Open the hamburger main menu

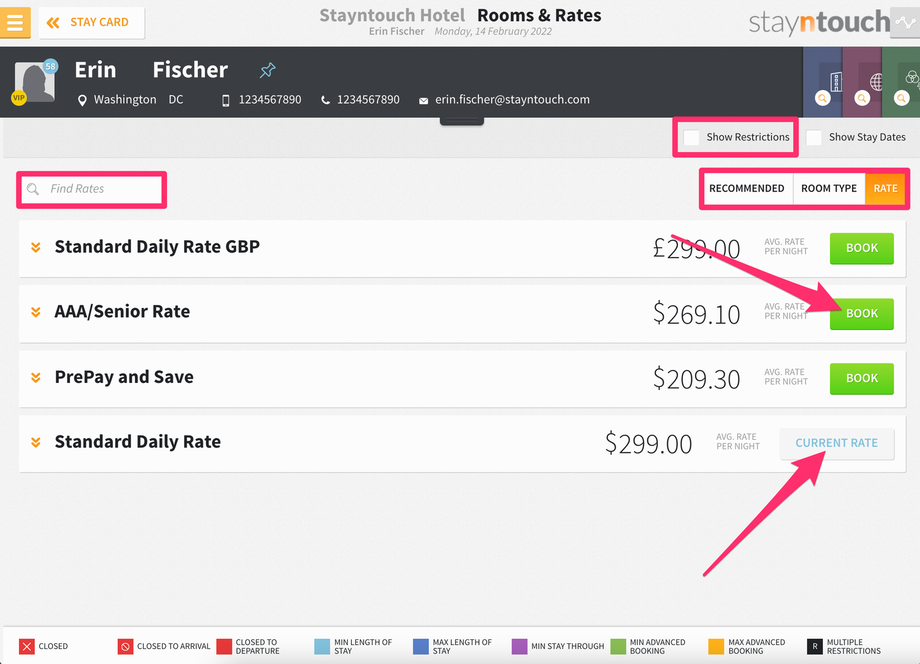tap(15, 23)
